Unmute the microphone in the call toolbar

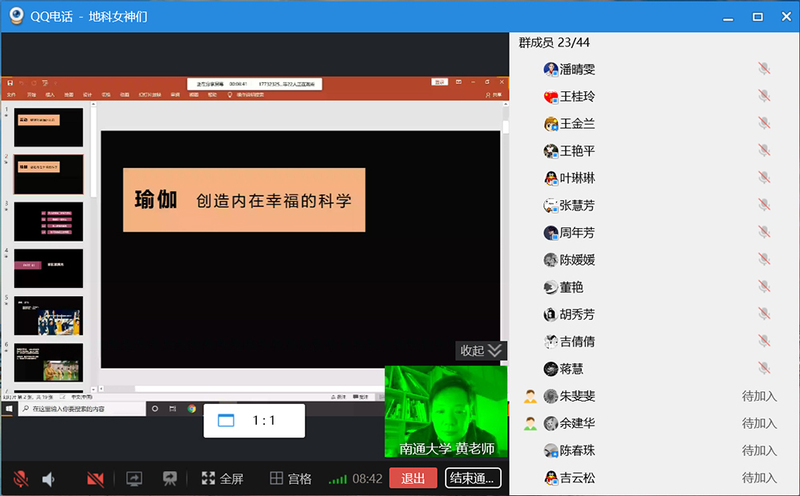(x=20, y=479)
